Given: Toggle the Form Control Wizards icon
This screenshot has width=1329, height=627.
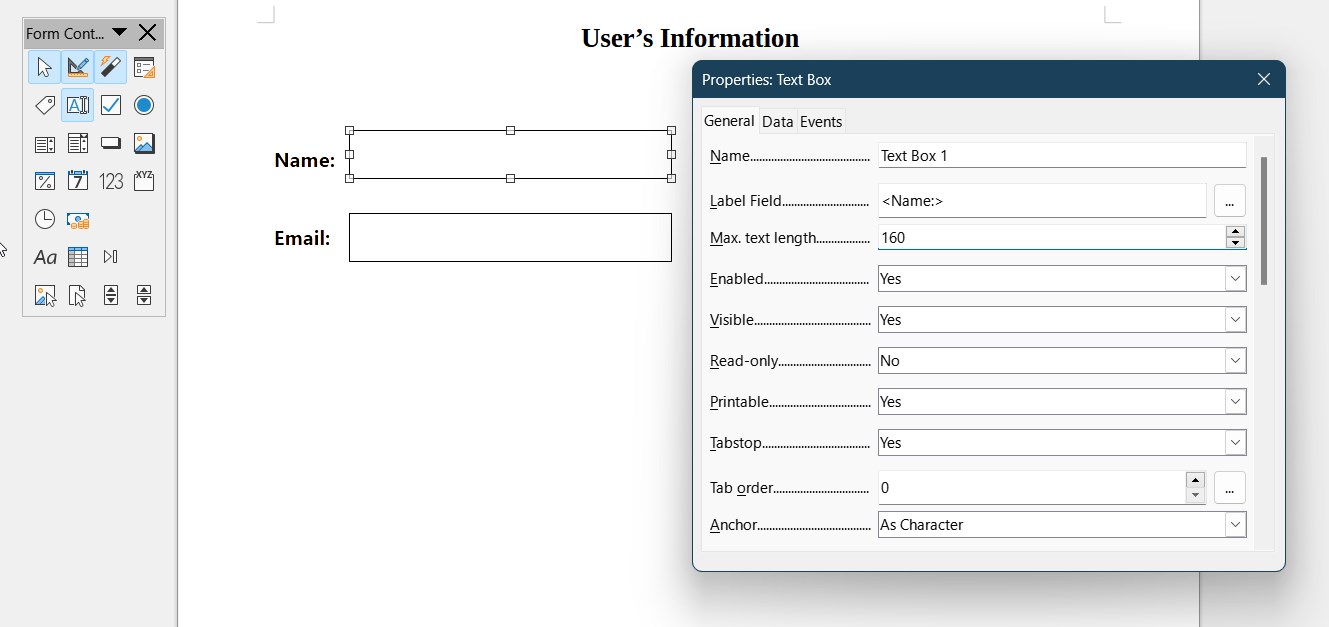Looking at the screenshot, I should (111, 68).
